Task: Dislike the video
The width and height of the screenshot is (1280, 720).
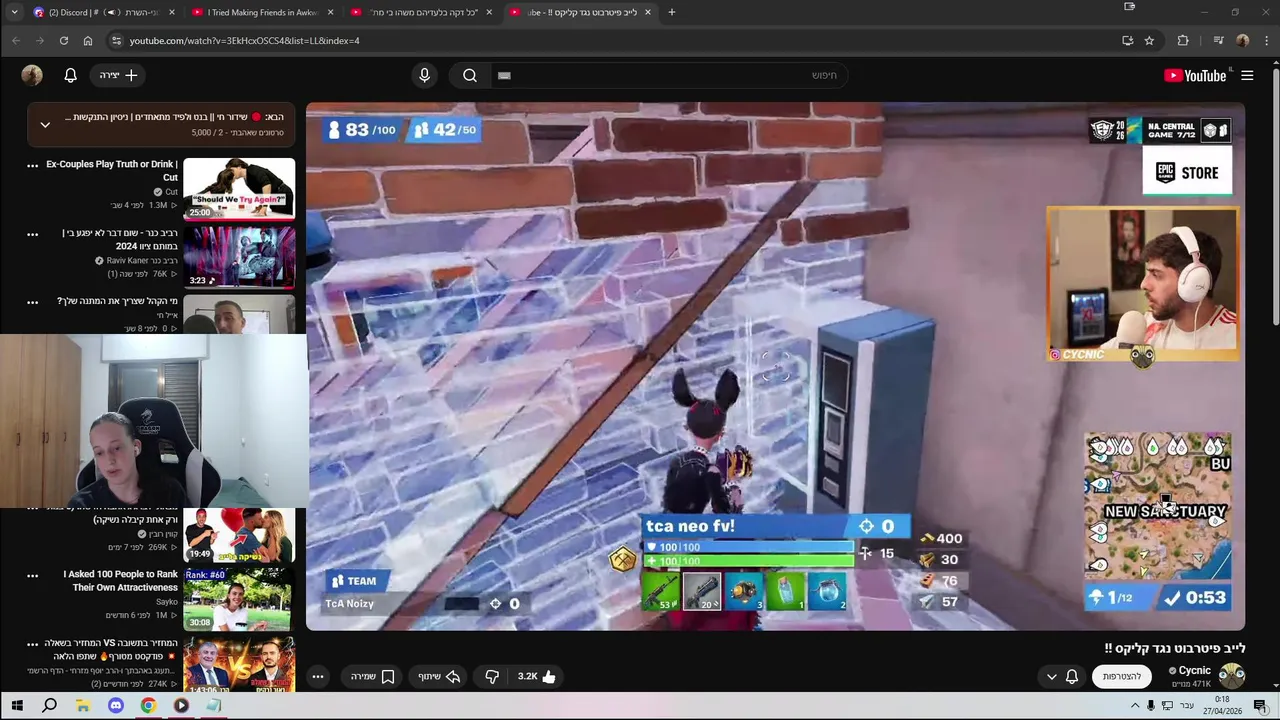Action: [x=492, y=676]
